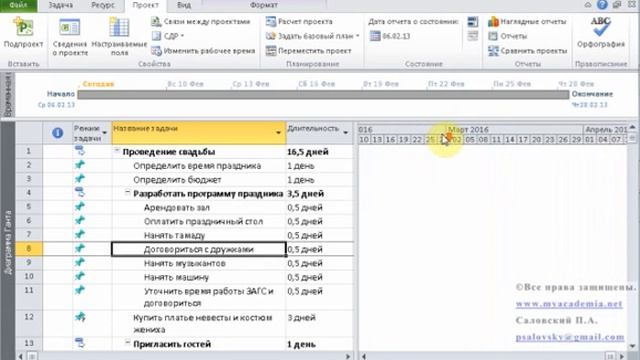
Task: Open the Файл tab
Action: (18, 5)
